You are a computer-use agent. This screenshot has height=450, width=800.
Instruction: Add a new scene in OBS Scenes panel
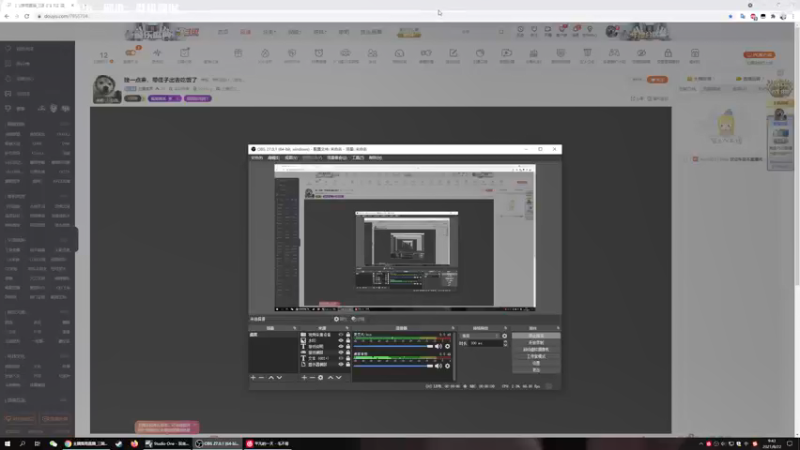pos(253,378)
